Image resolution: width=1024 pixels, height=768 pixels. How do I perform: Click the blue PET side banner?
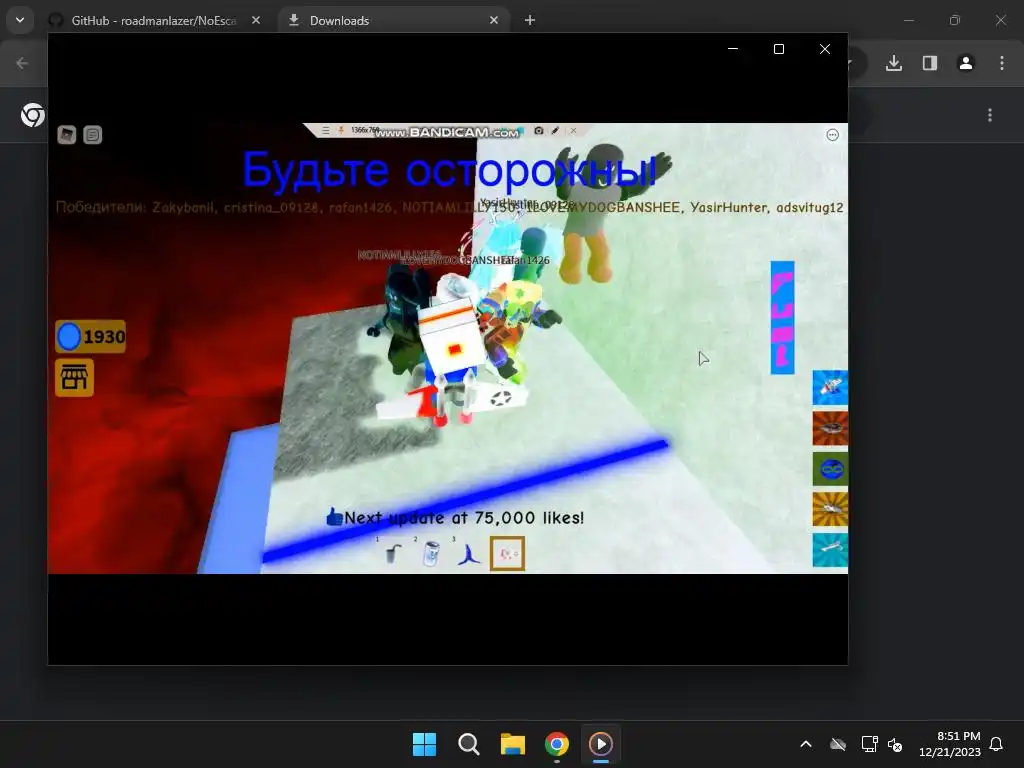782,318
